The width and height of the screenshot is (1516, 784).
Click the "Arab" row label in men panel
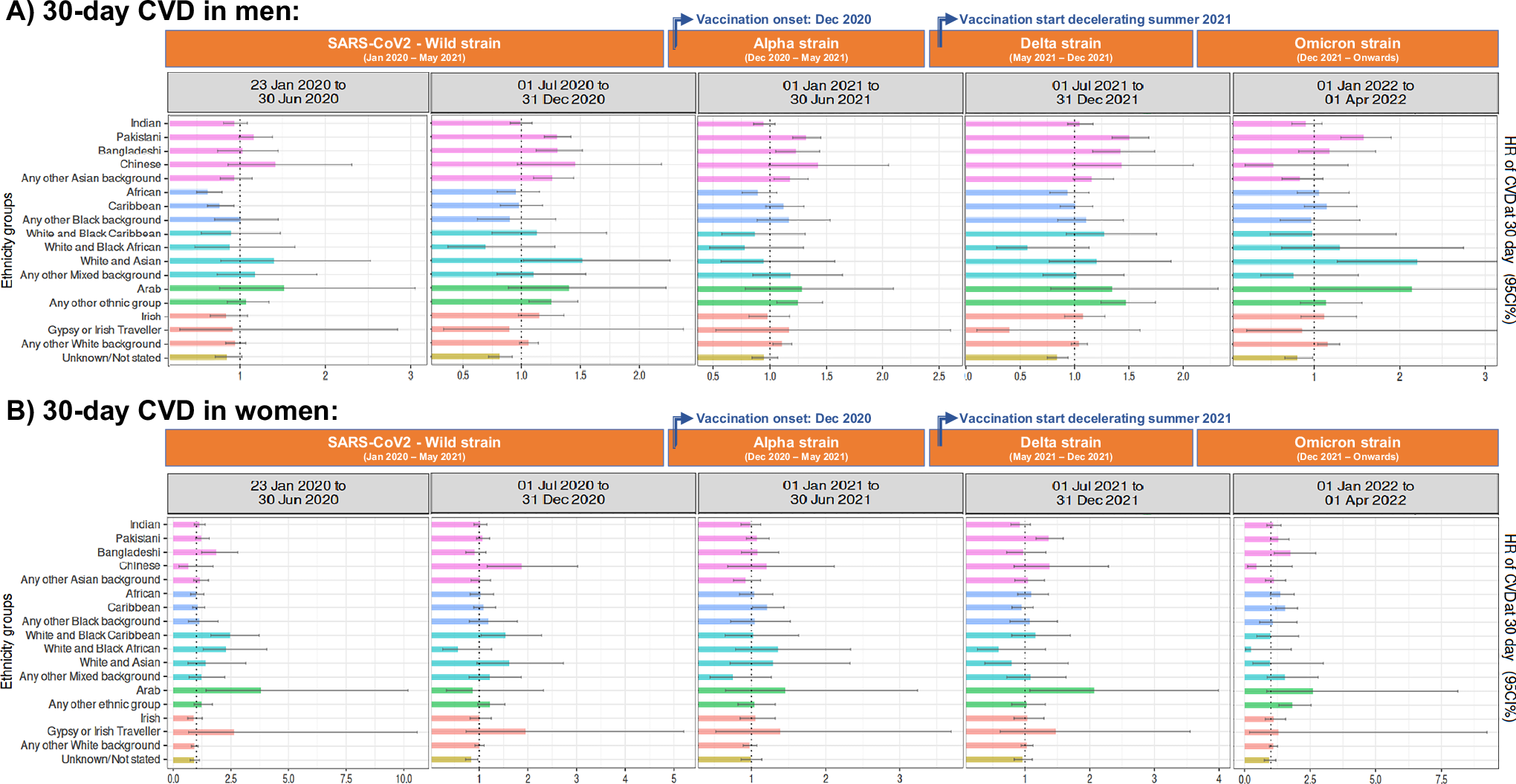coord(149,289)
